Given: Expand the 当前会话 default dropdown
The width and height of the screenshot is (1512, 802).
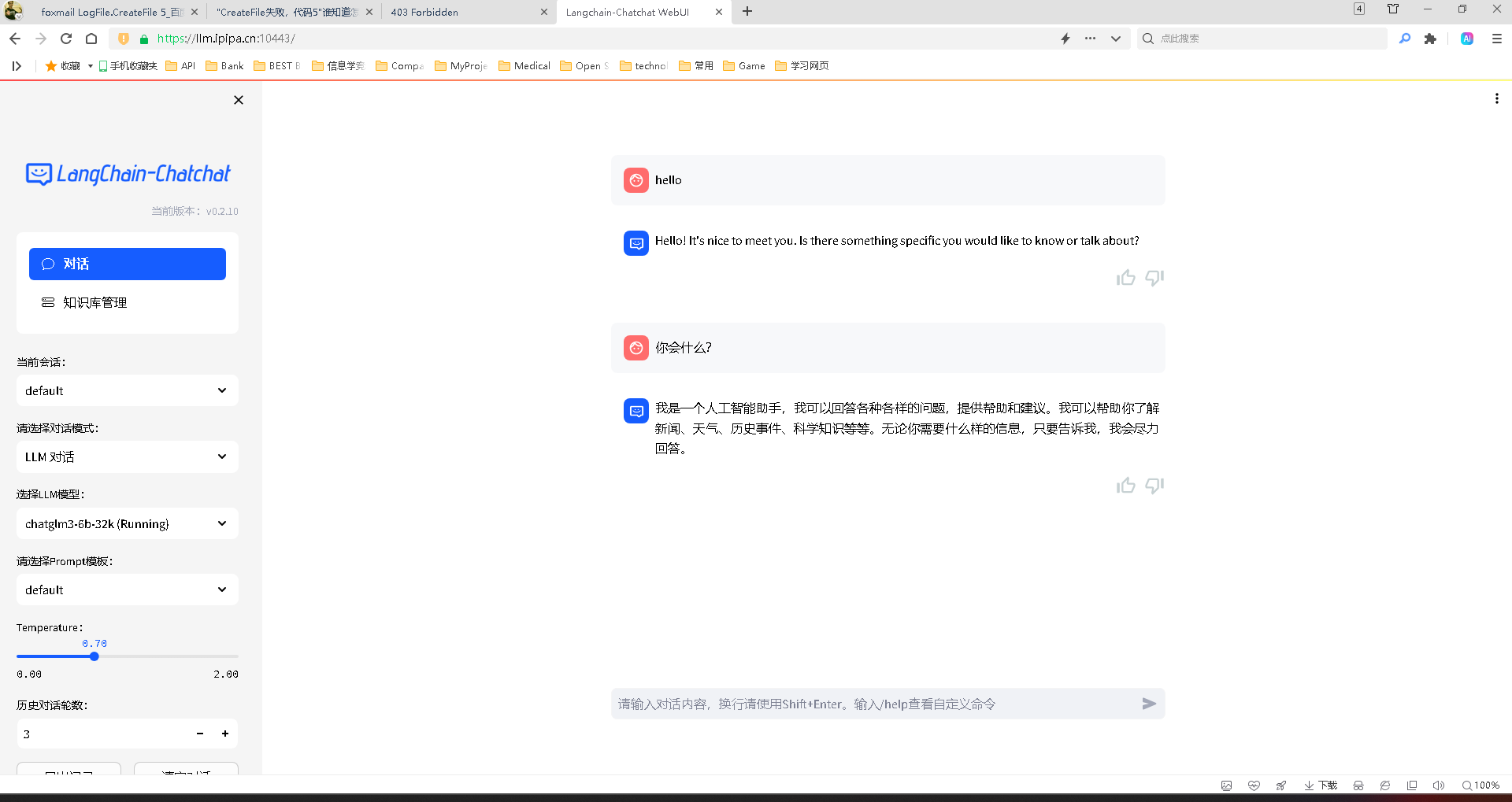Looking at the screenshot, I should click(128, 390).
